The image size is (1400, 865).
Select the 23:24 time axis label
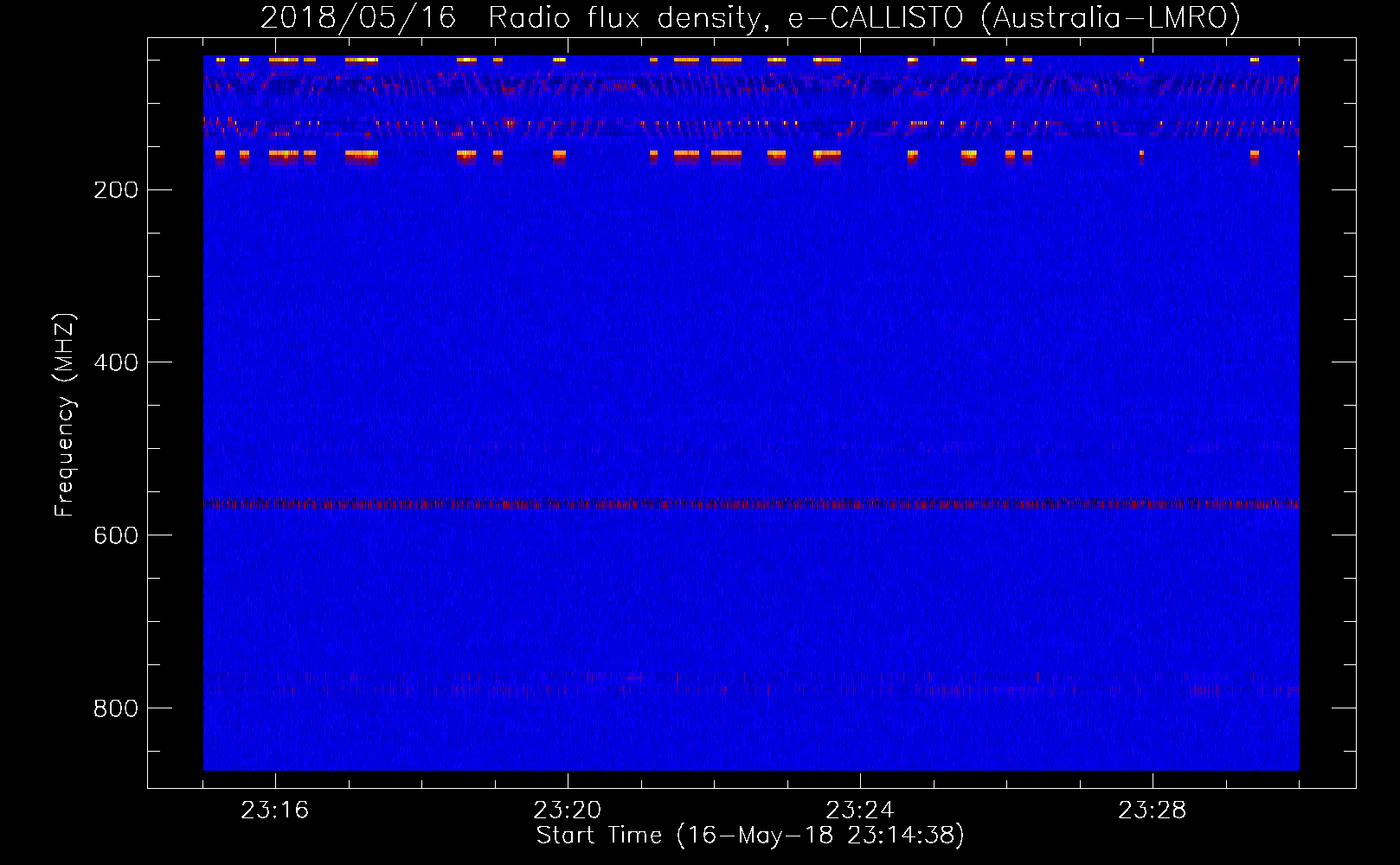[x=859, y=811]
